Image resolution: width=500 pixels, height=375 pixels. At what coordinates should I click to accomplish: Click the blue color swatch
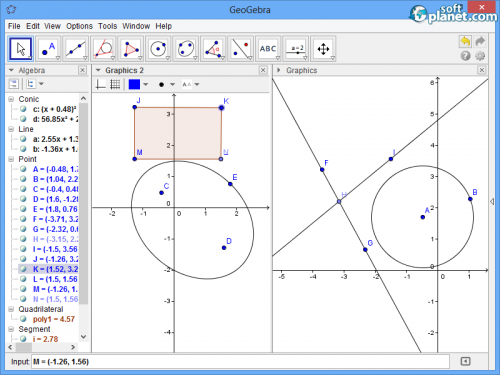(x=134, y=84)
